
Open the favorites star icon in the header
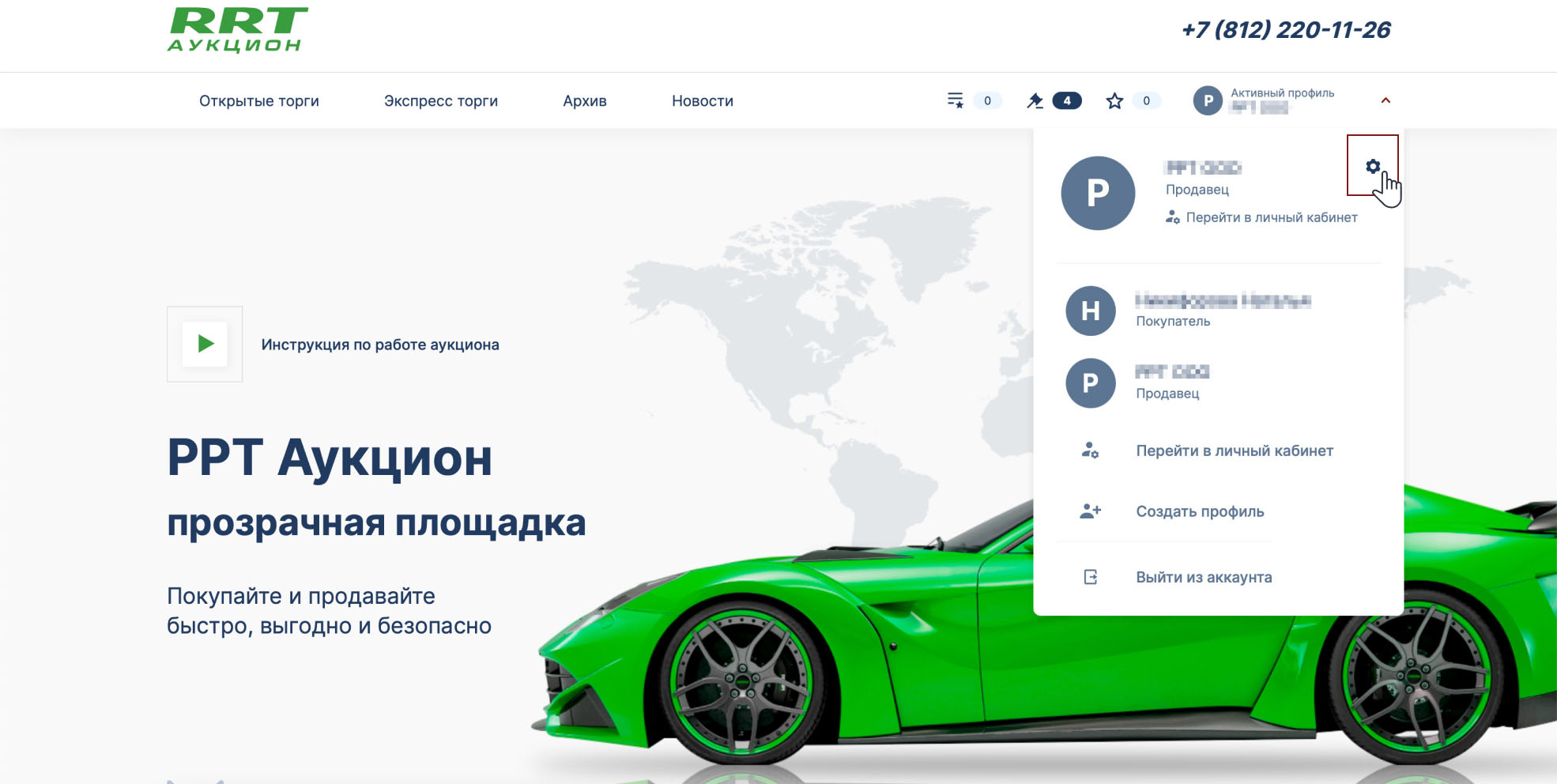pos(1114,100)
